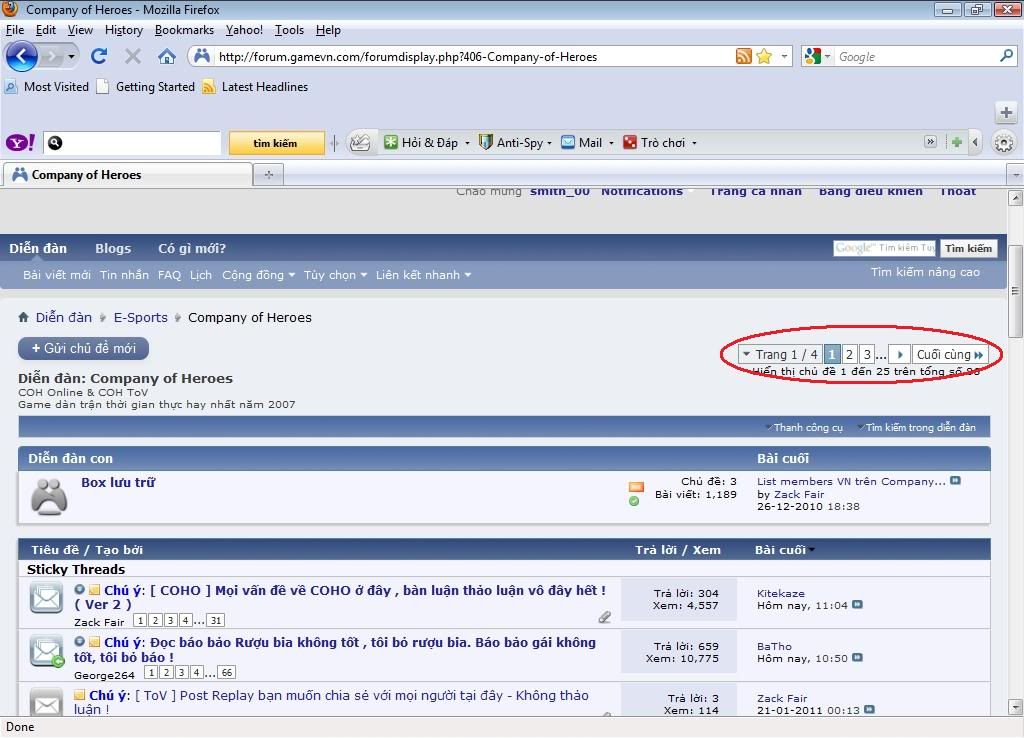Open Hỏi & Đáp Yahoo toolbar item
The height and width of the screenshot is (738, 1024).
point(426,142)
